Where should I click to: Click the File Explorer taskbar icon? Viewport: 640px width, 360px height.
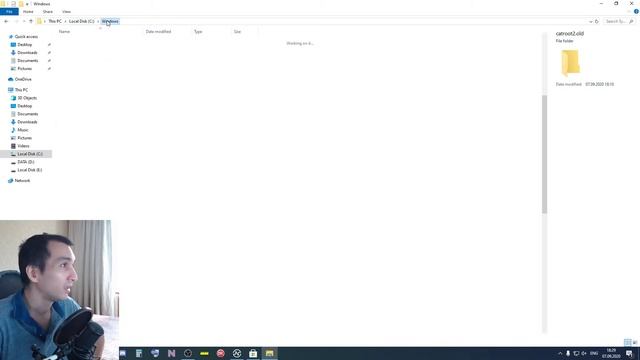(x=269, y=353)
